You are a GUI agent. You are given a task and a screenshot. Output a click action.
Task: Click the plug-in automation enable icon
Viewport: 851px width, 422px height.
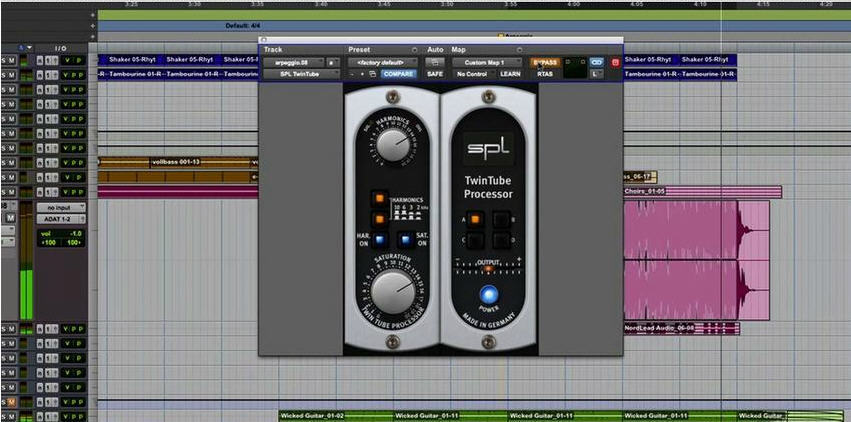[x=435, y=62]
